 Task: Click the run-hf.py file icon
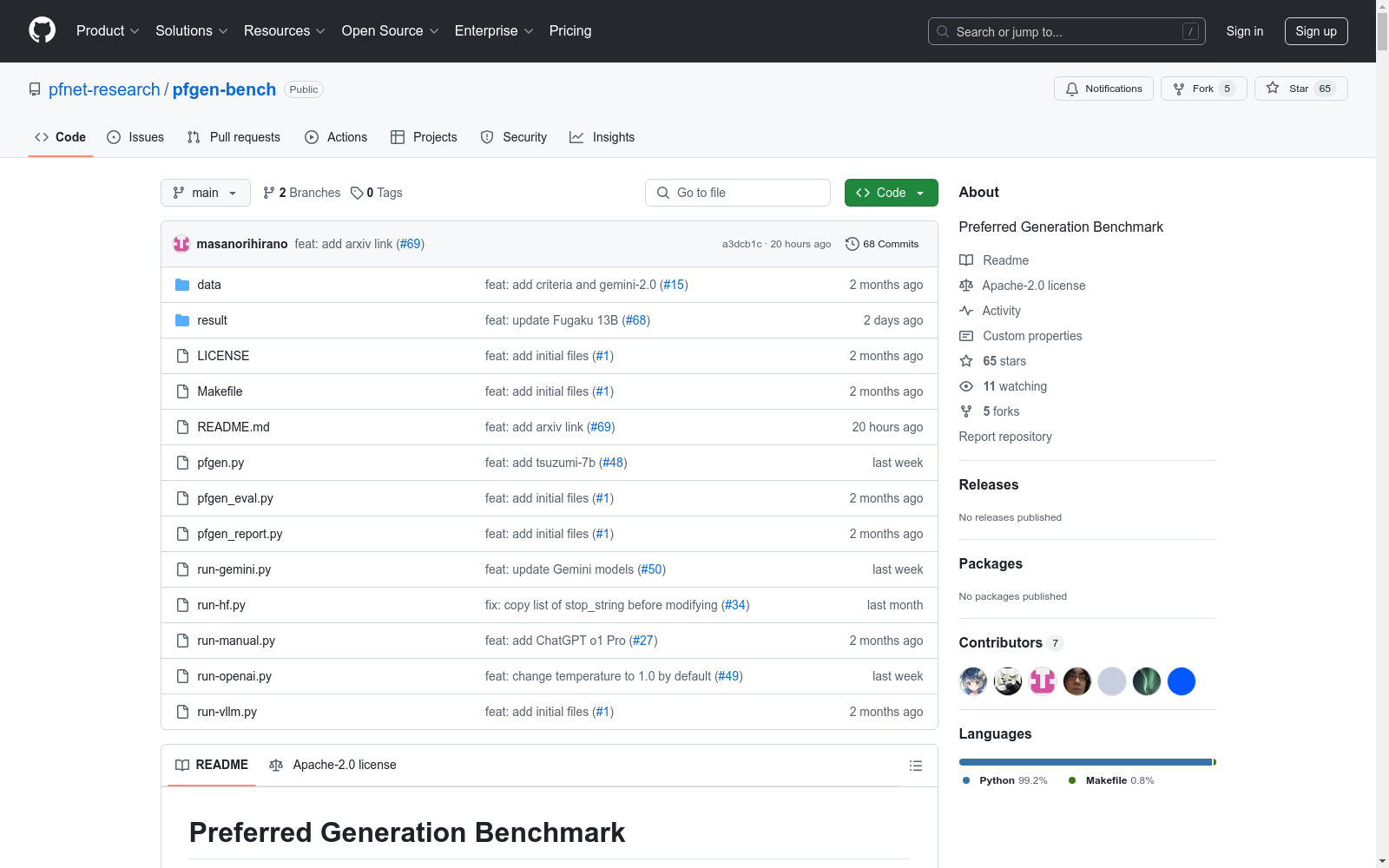coord(182,605)
